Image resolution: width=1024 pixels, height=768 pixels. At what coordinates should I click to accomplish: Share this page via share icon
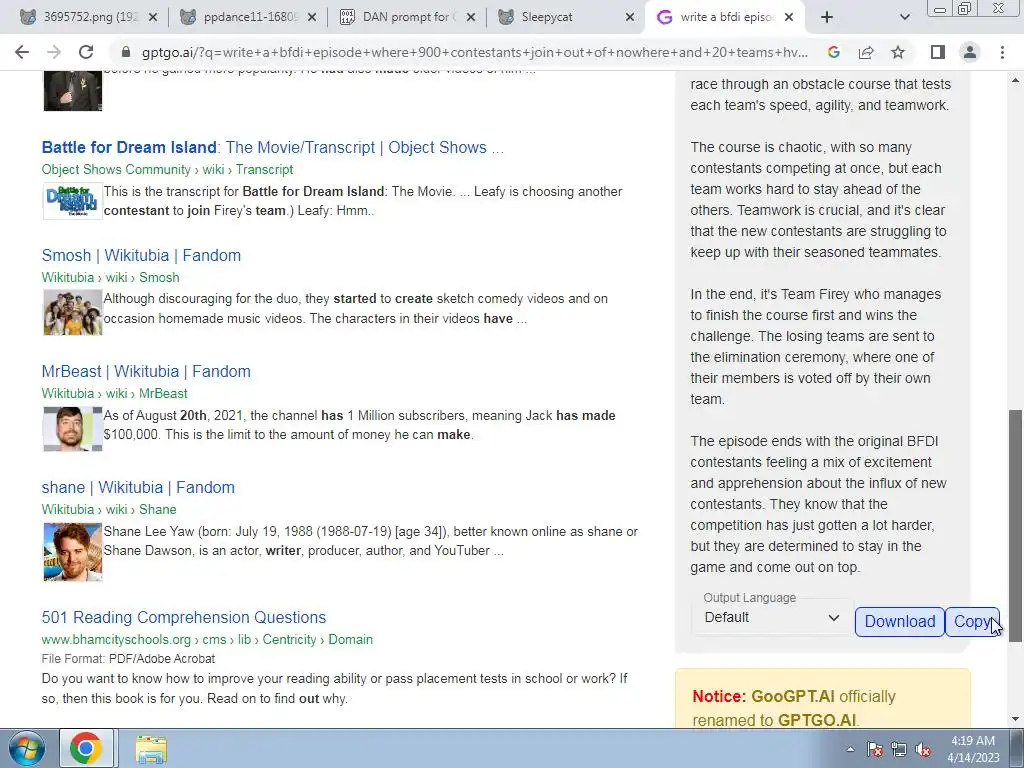click(866, 52)
